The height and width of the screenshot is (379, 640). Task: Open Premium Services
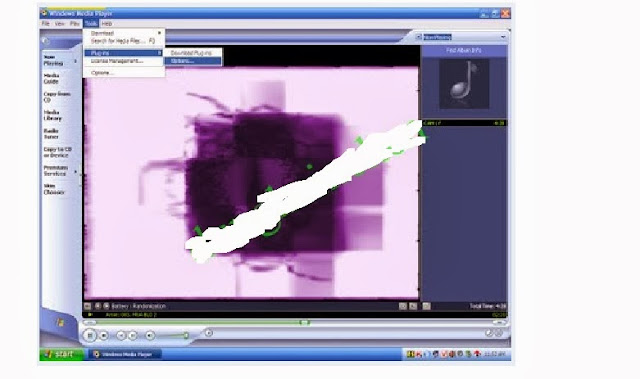56,171
